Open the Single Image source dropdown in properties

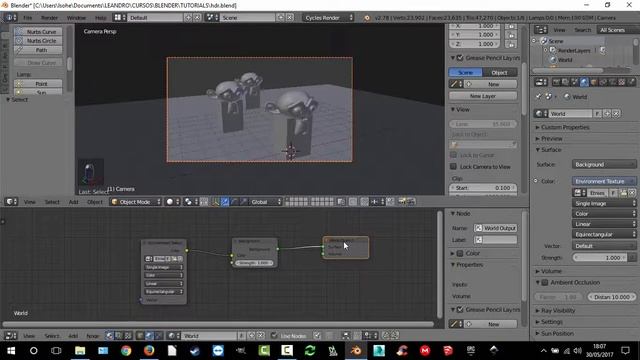point(604,203)
